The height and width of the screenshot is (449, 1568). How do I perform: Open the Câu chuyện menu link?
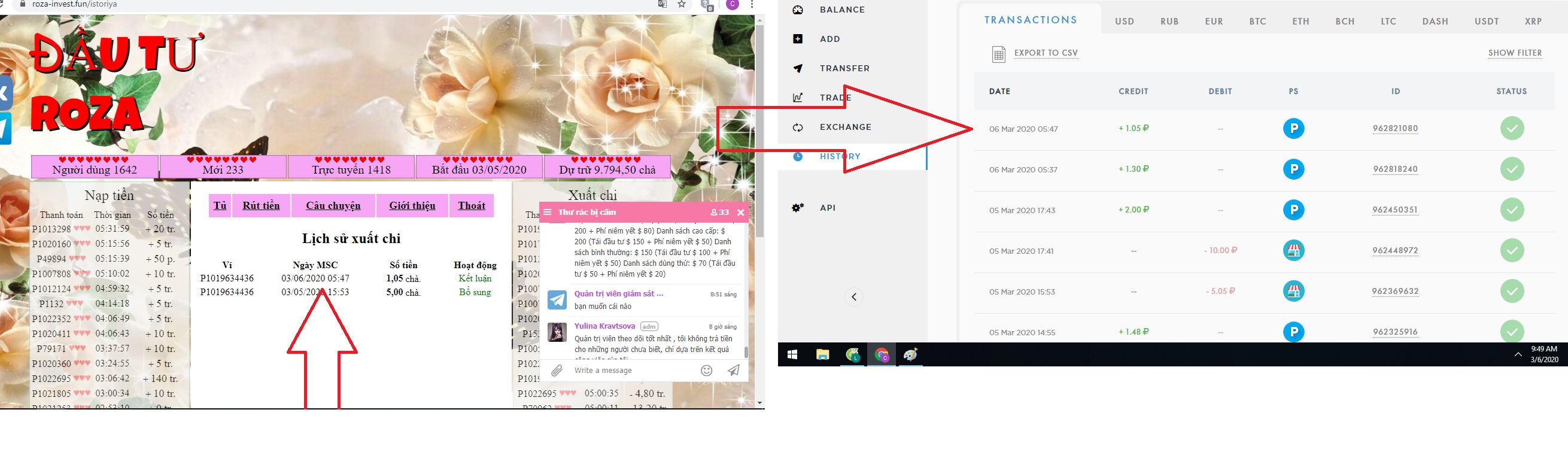pyautogui.click(x=333, y=205)
